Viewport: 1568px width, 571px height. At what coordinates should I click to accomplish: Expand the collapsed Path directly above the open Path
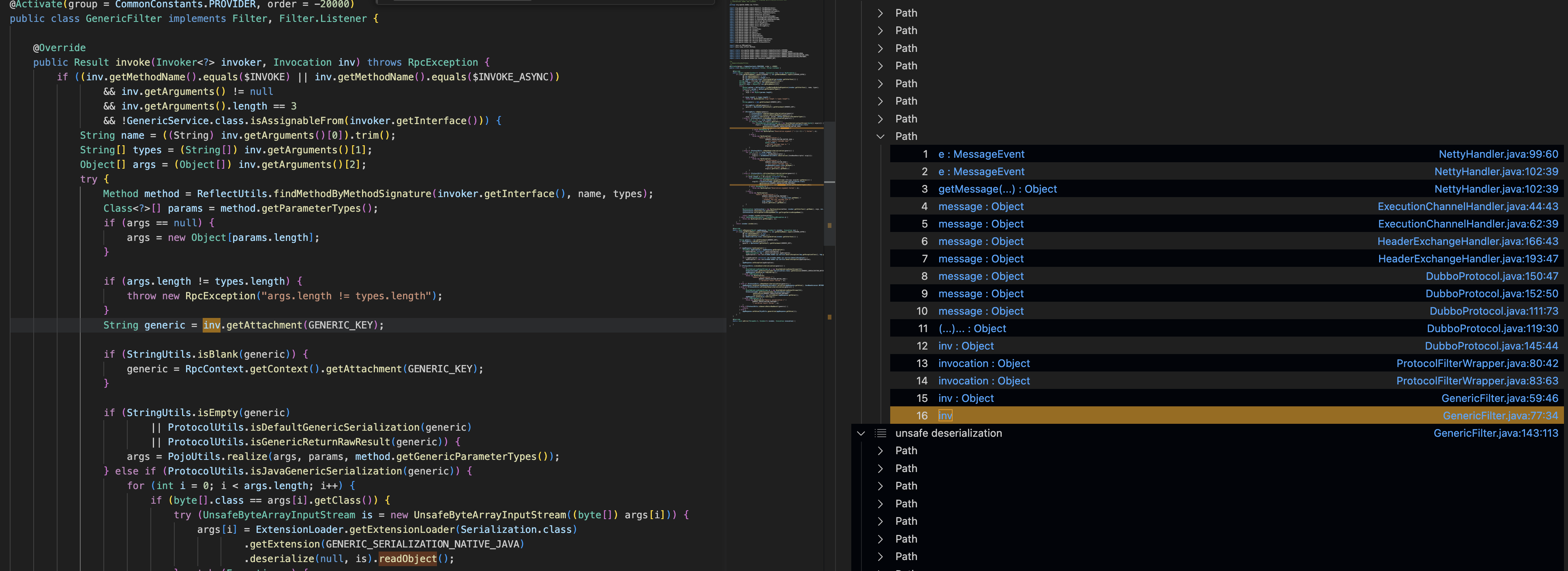[x=880, y=119]
